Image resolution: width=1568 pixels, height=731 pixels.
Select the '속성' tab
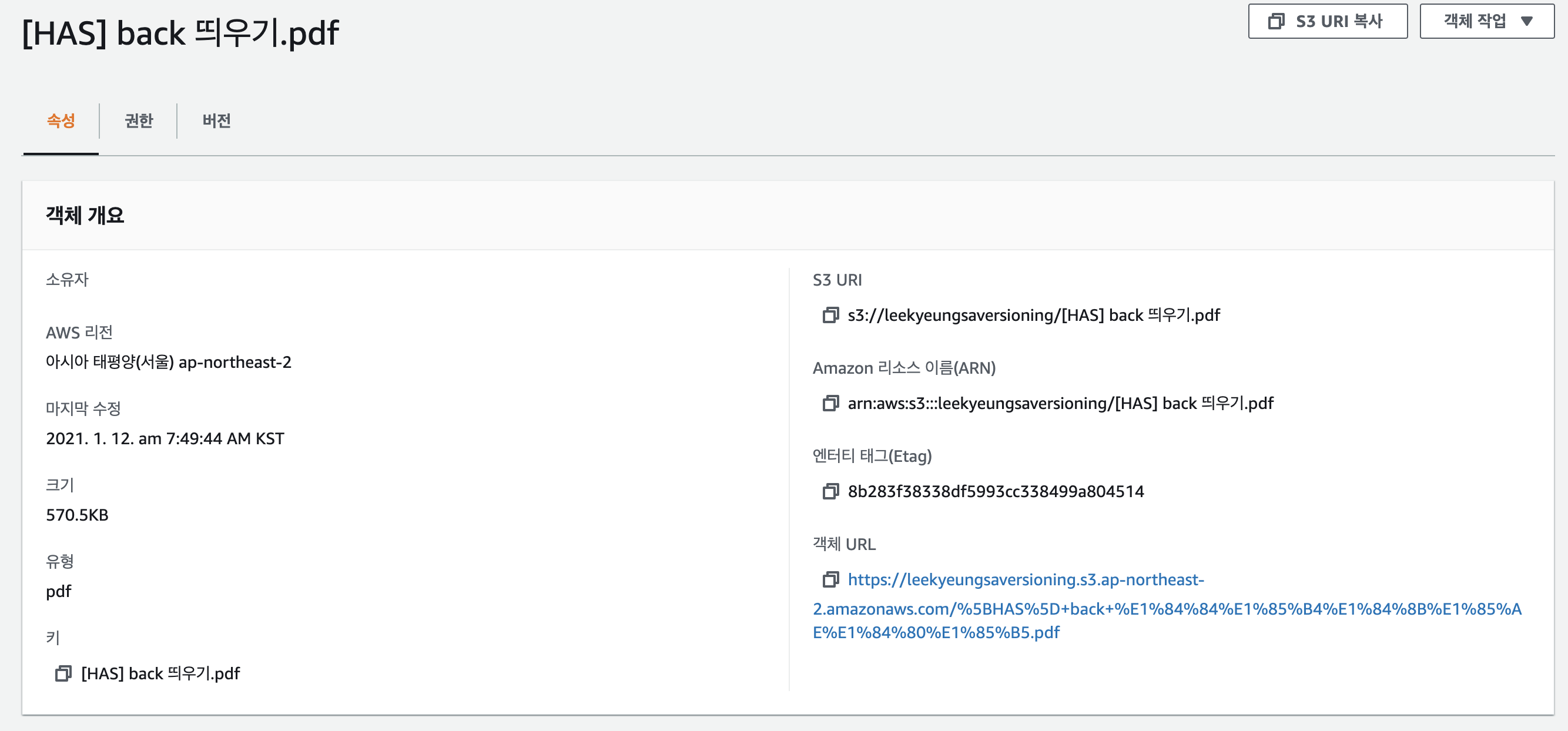(x=61, y=120)
